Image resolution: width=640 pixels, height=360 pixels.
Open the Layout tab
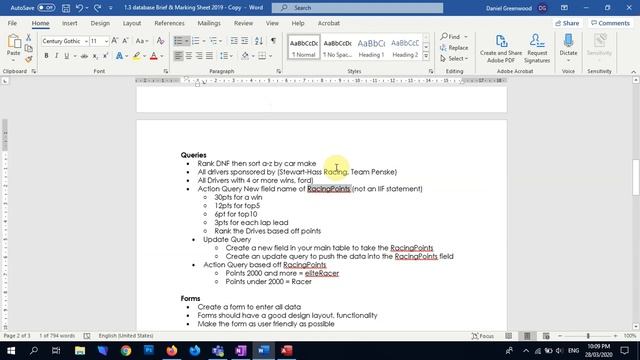point(132,23)
